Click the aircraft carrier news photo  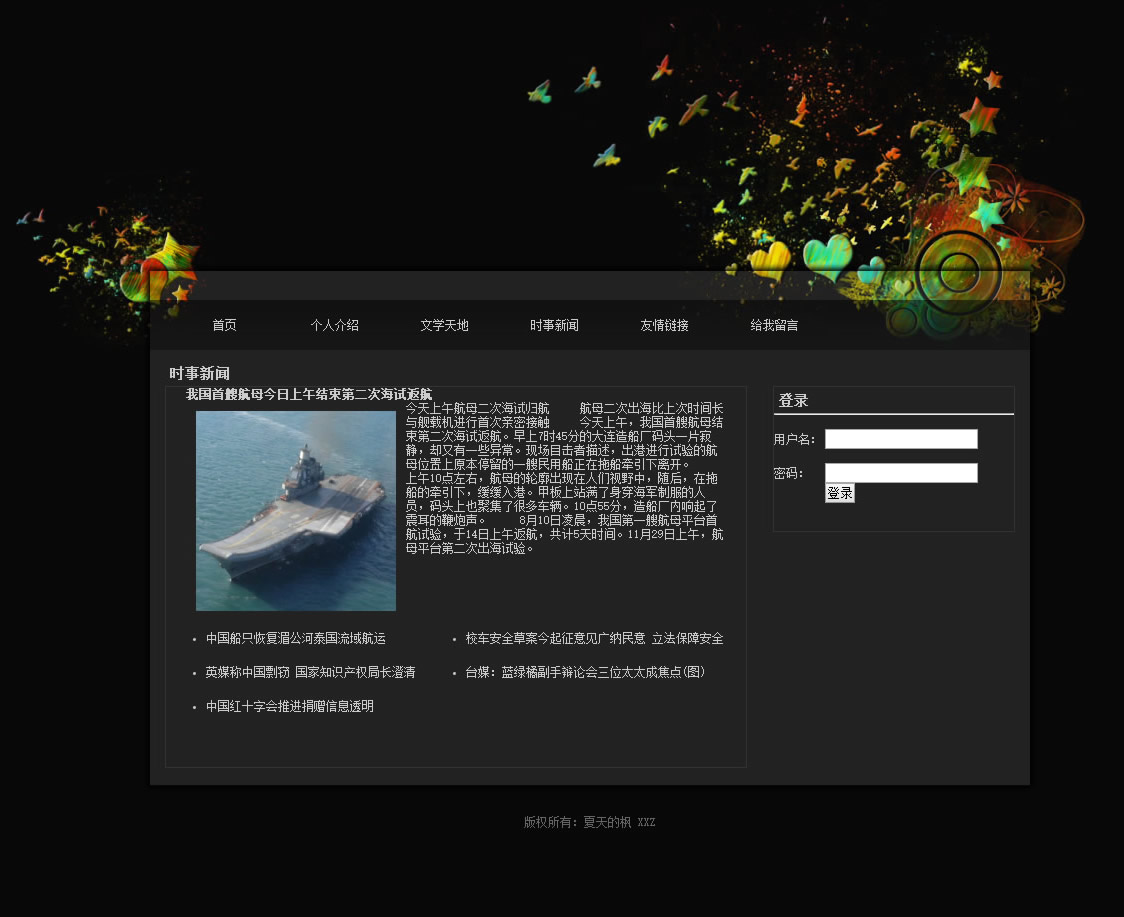pos(296,510)
